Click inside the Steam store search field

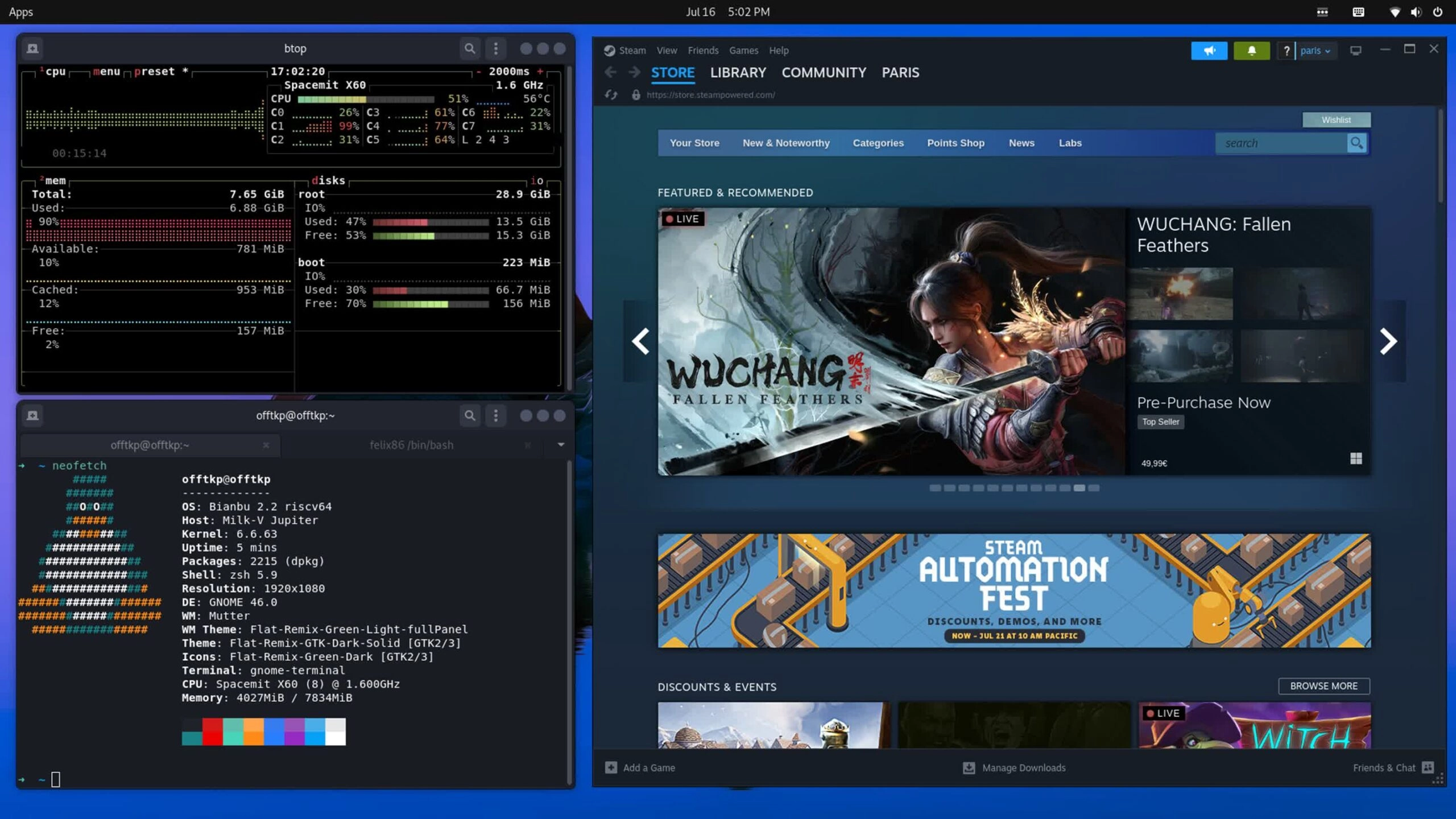1283,143
